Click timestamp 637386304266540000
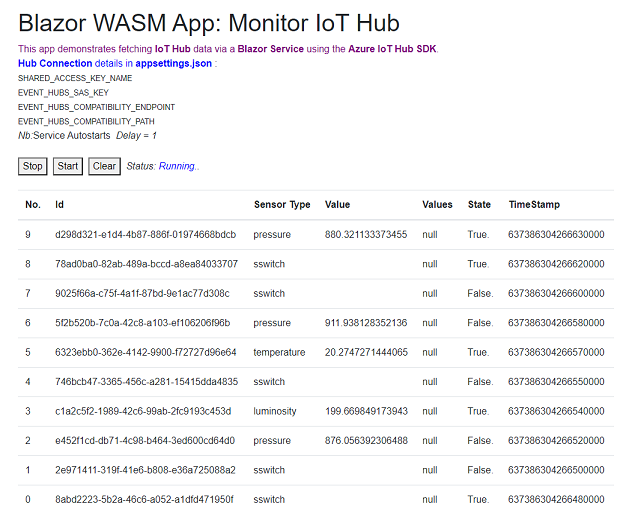 point(556,411)
